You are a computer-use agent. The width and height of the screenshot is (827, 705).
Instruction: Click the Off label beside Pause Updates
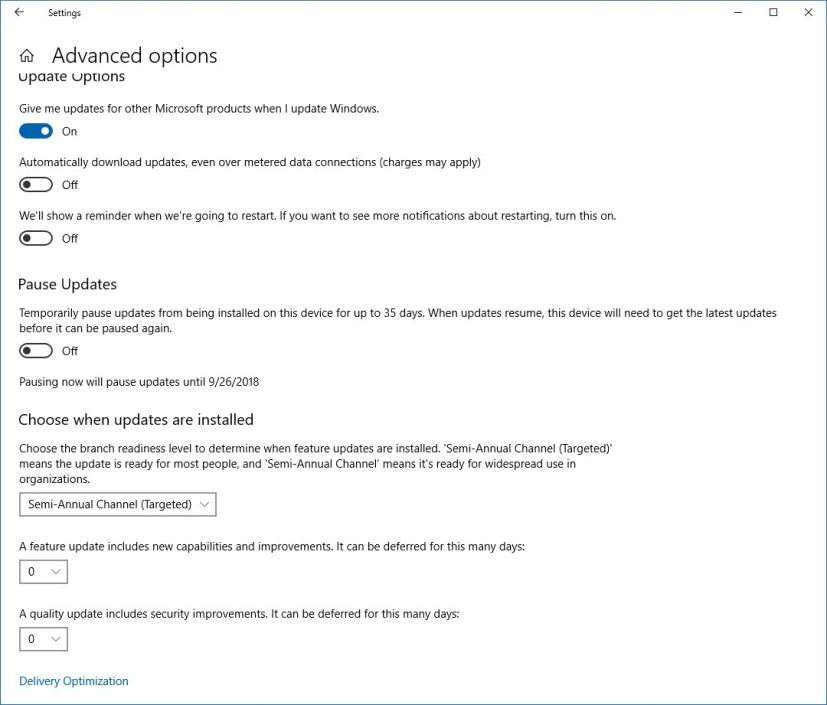(x=70, y=351)
